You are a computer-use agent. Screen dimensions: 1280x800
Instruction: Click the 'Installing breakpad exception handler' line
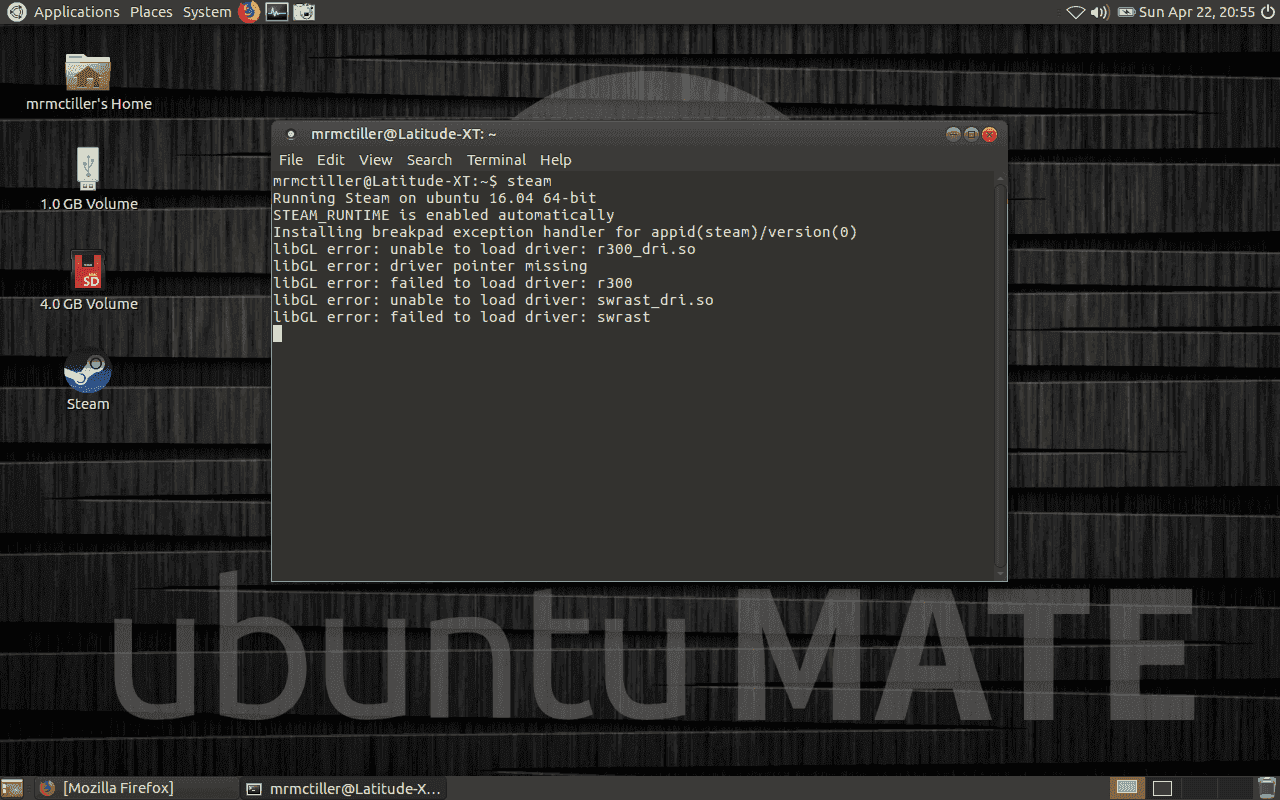pyautogui.click(x=565, y=232)
